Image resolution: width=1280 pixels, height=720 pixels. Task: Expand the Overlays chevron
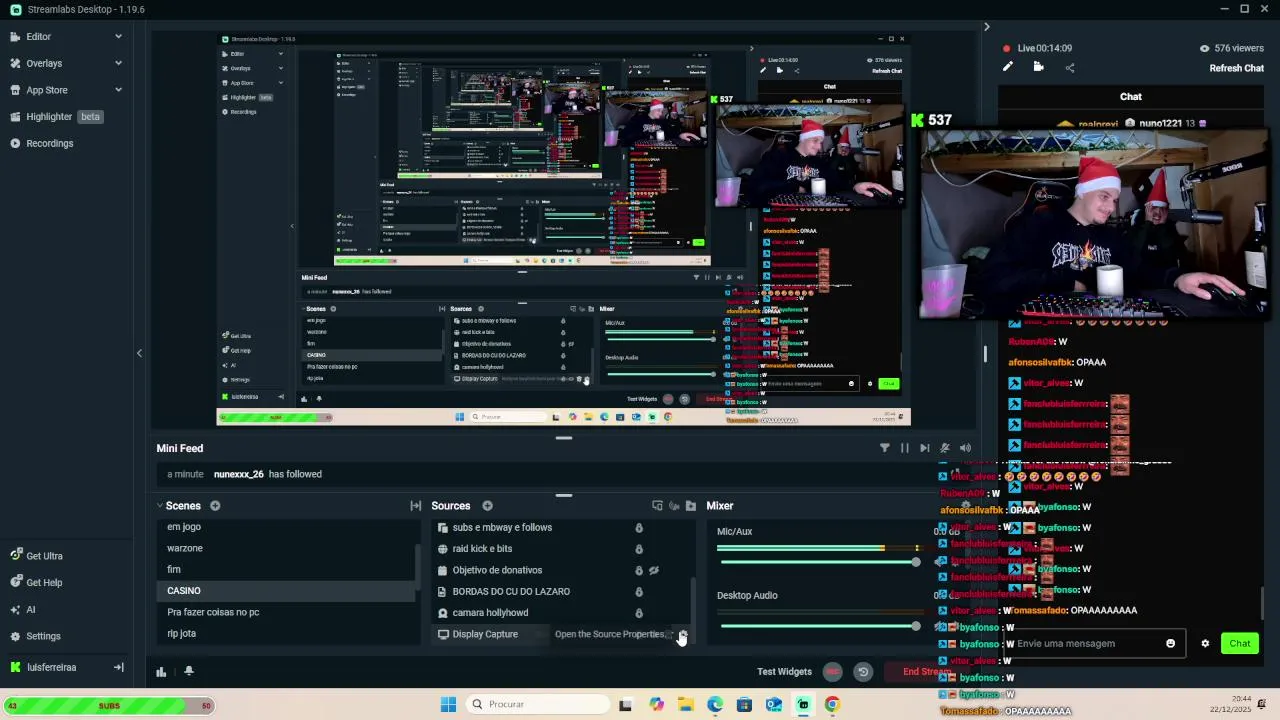pyautogui.click(x=118, y=63)
